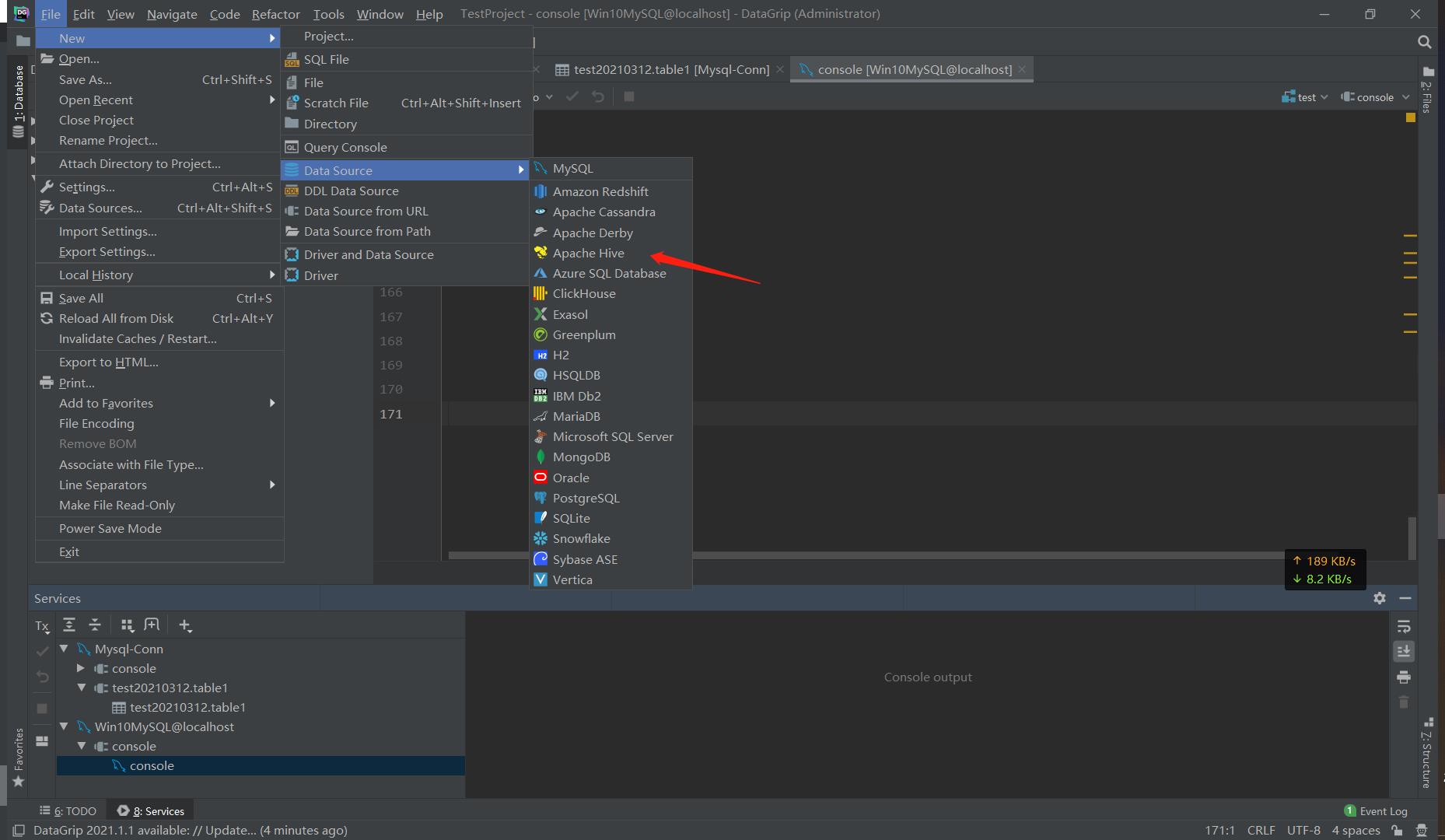Open new Query Console

(406, 147)
